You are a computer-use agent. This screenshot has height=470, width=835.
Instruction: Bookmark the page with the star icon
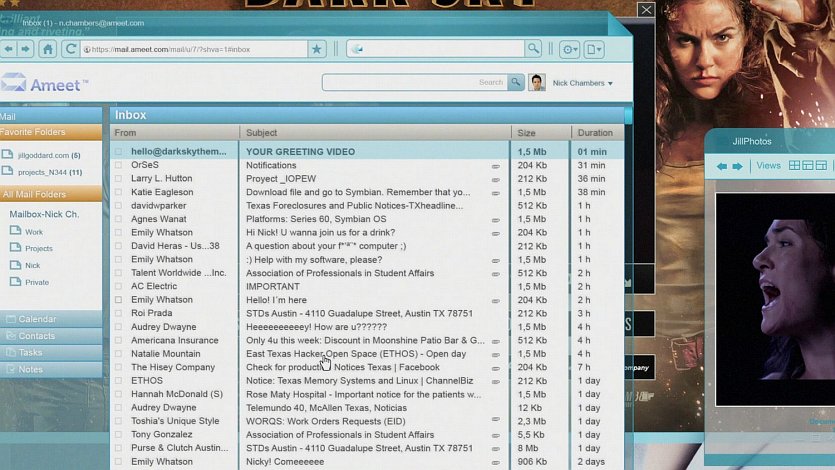[x=316, y=48]
